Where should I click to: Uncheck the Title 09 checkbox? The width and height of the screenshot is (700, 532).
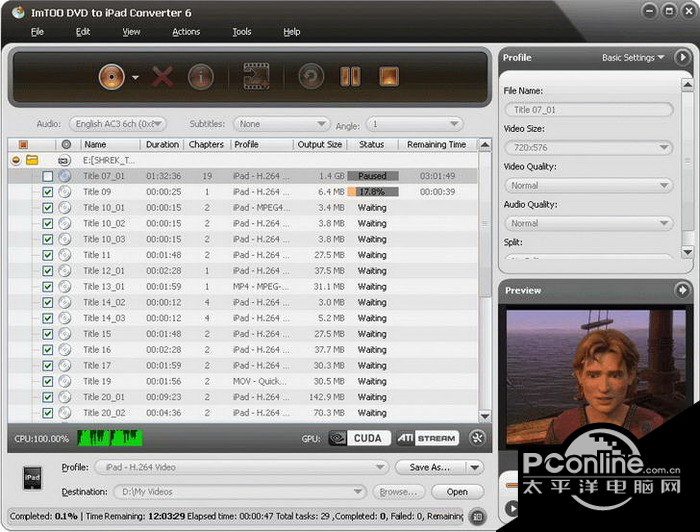coord(48,192)
